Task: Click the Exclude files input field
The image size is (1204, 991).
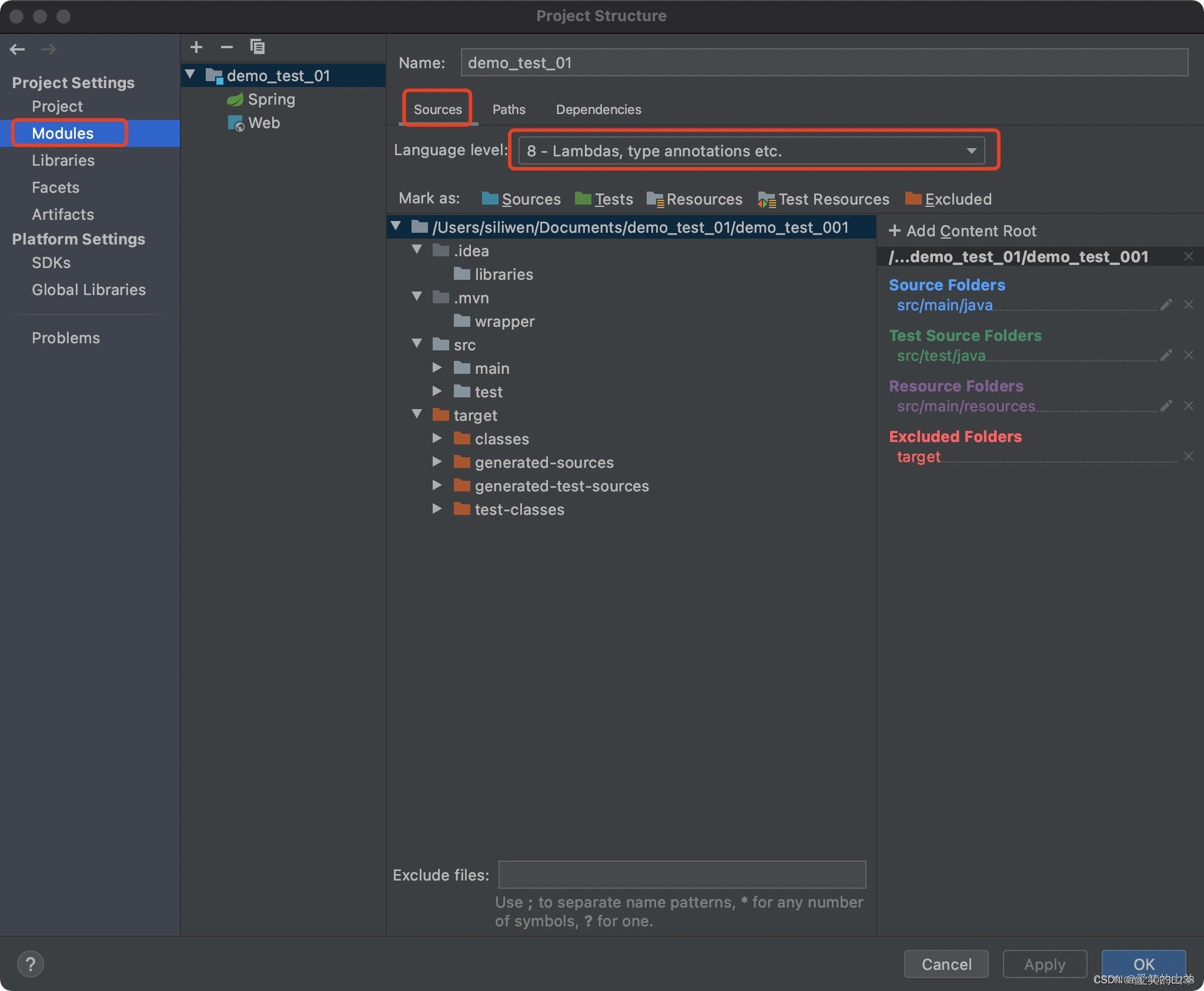Action: click(682, 875)
